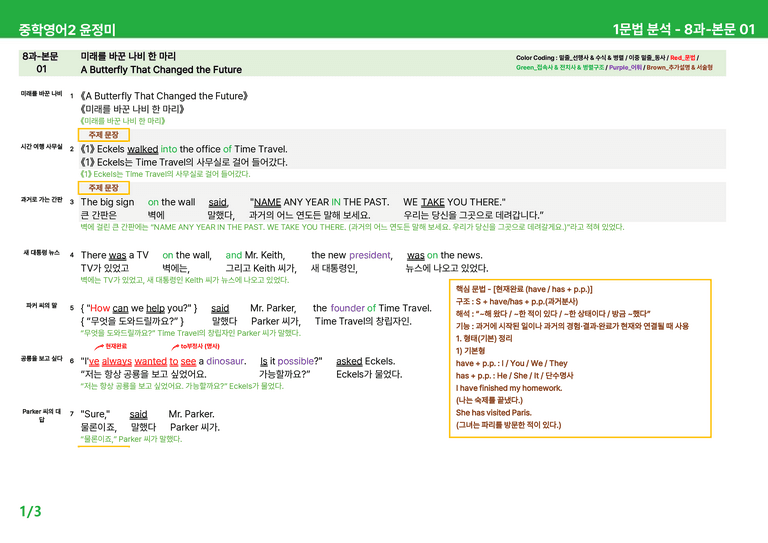Click the '주제 문장' box for the big sign sentence
This screenshot has width=768, height=543.
(104, 188)
